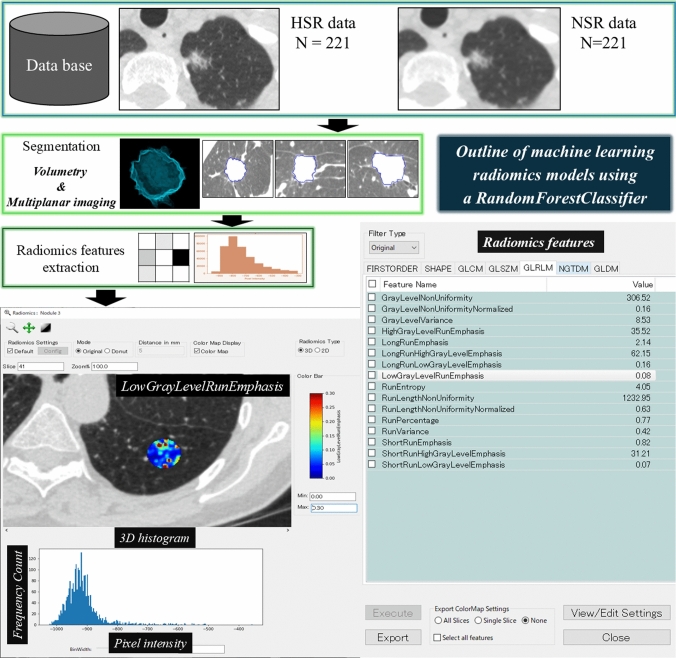Check the ShortRunLowGrayLevelEmphasis feature
676x658 pixels.
click(x=372, y=464)
